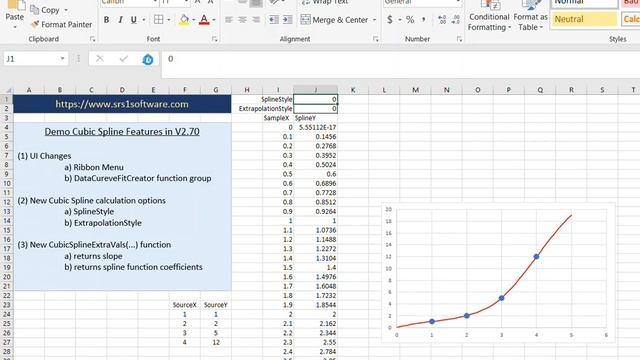
Task: Open Alignment settings dialog launcher
Action: [376, 39]
